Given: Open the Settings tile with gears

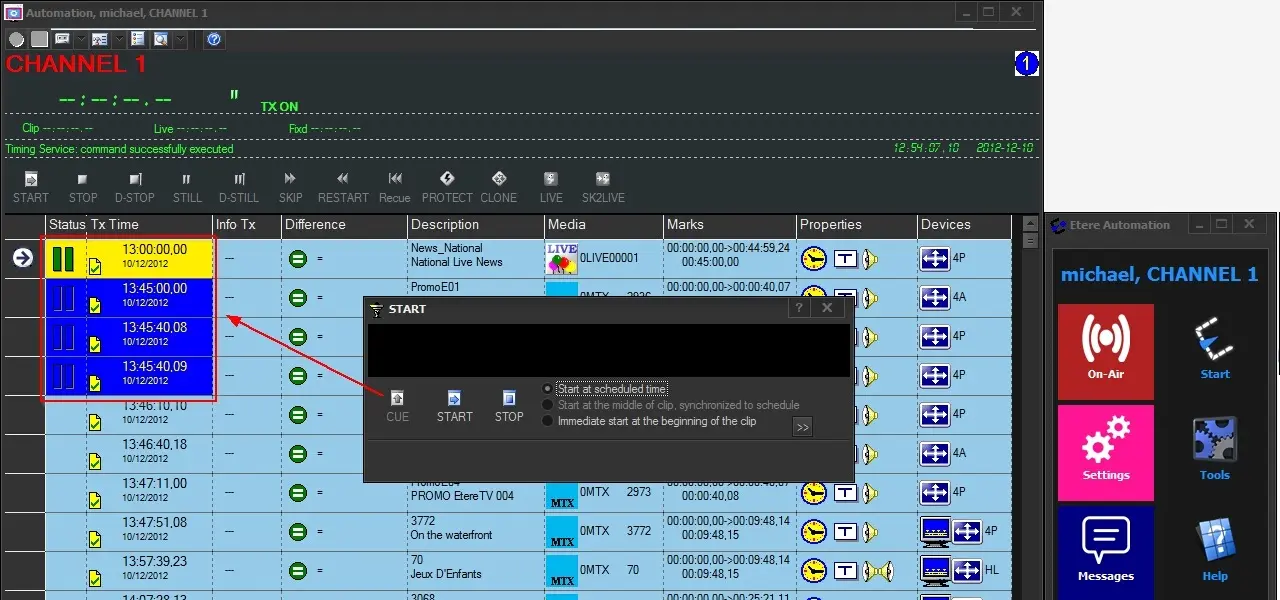Looking at the screenshot, I should [x=1105, y=452].
